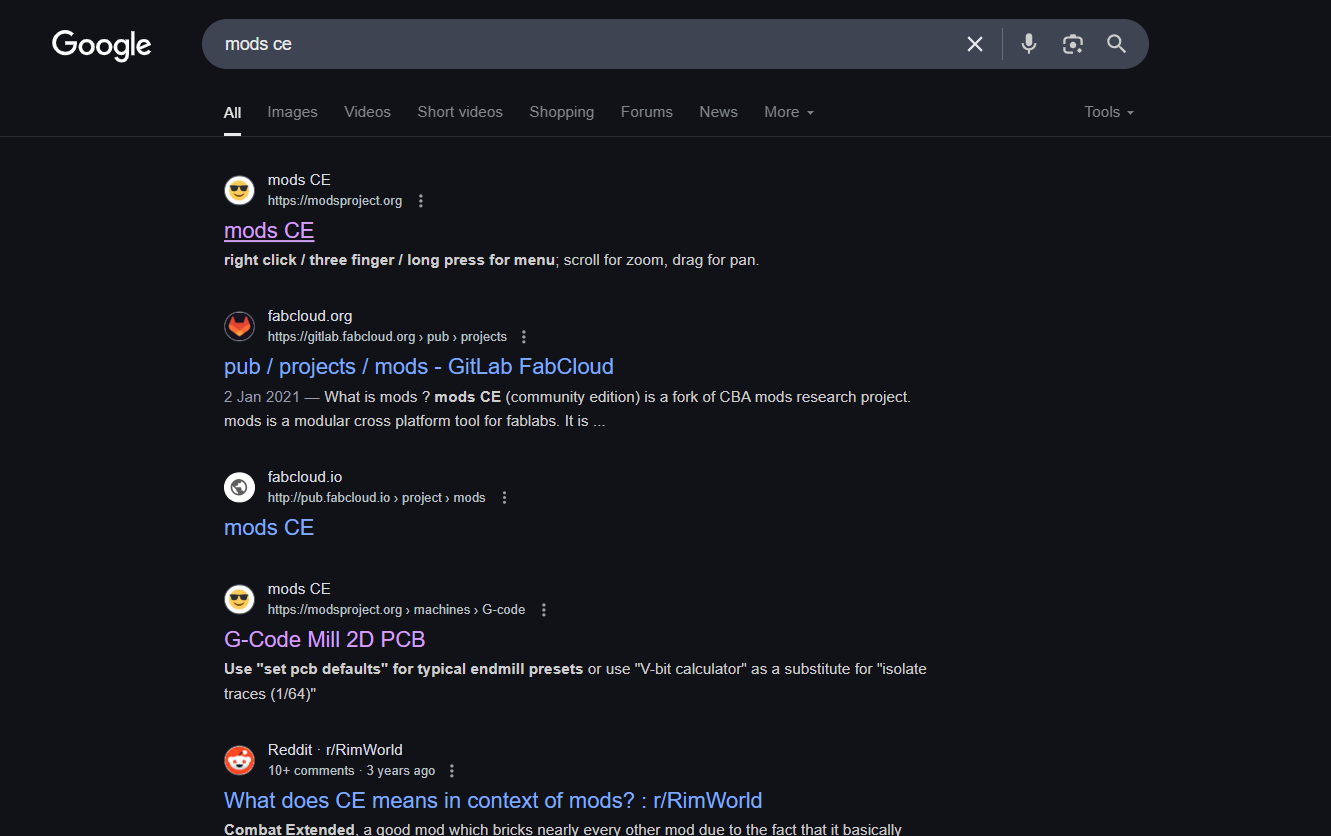Open the fabcloud.io mods CE result link
The height and width of the screenshot is (836, 1331).
click(269, 528)
